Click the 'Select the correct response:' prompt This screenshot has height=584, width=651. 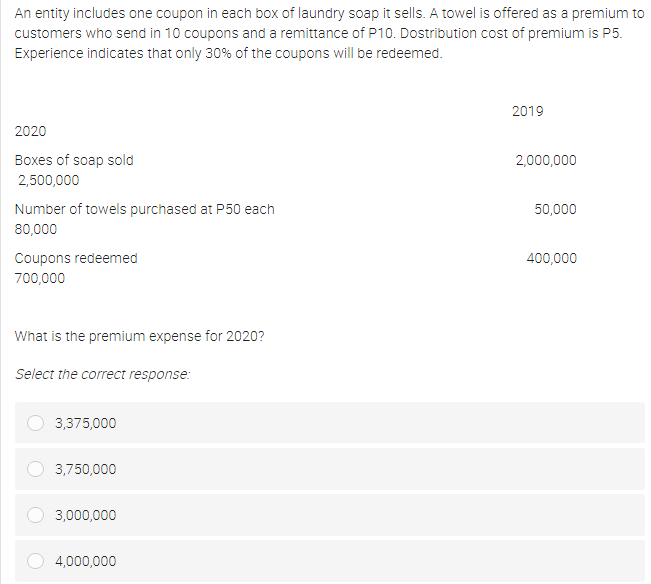pyautogui.click(x=103, y=374)
